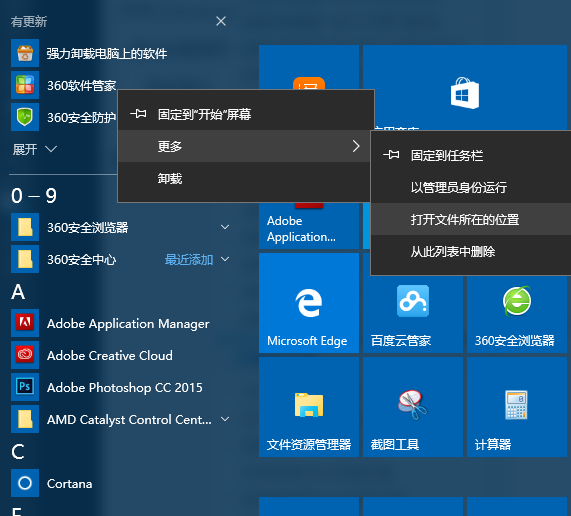
Task: Click the 最近添加 label
Action: tap(189, 260)
